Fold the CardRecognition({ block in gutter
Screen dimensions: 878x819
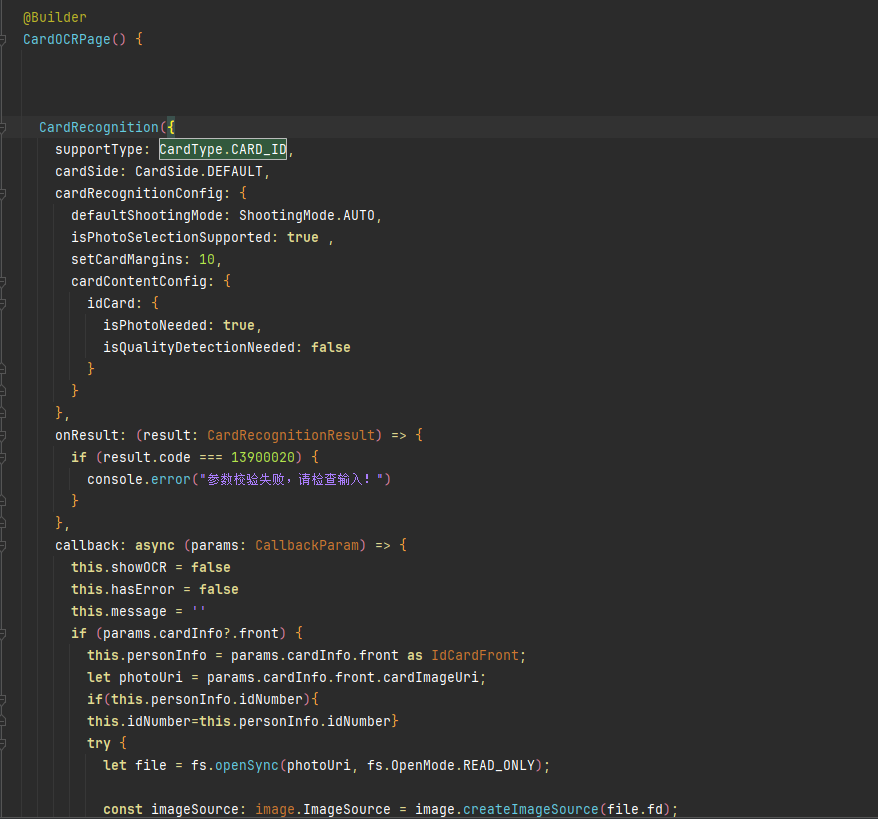click(x=4, y=128)
